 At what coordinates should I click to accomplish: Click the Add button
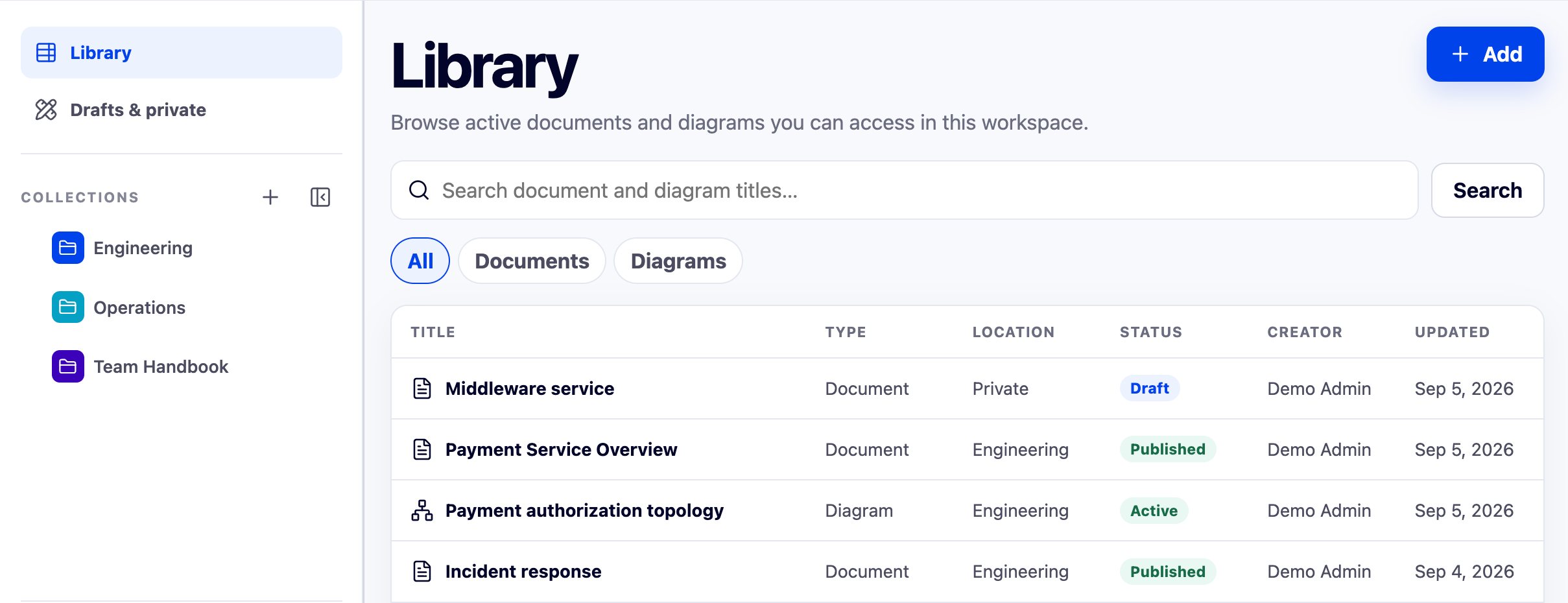1485,54
